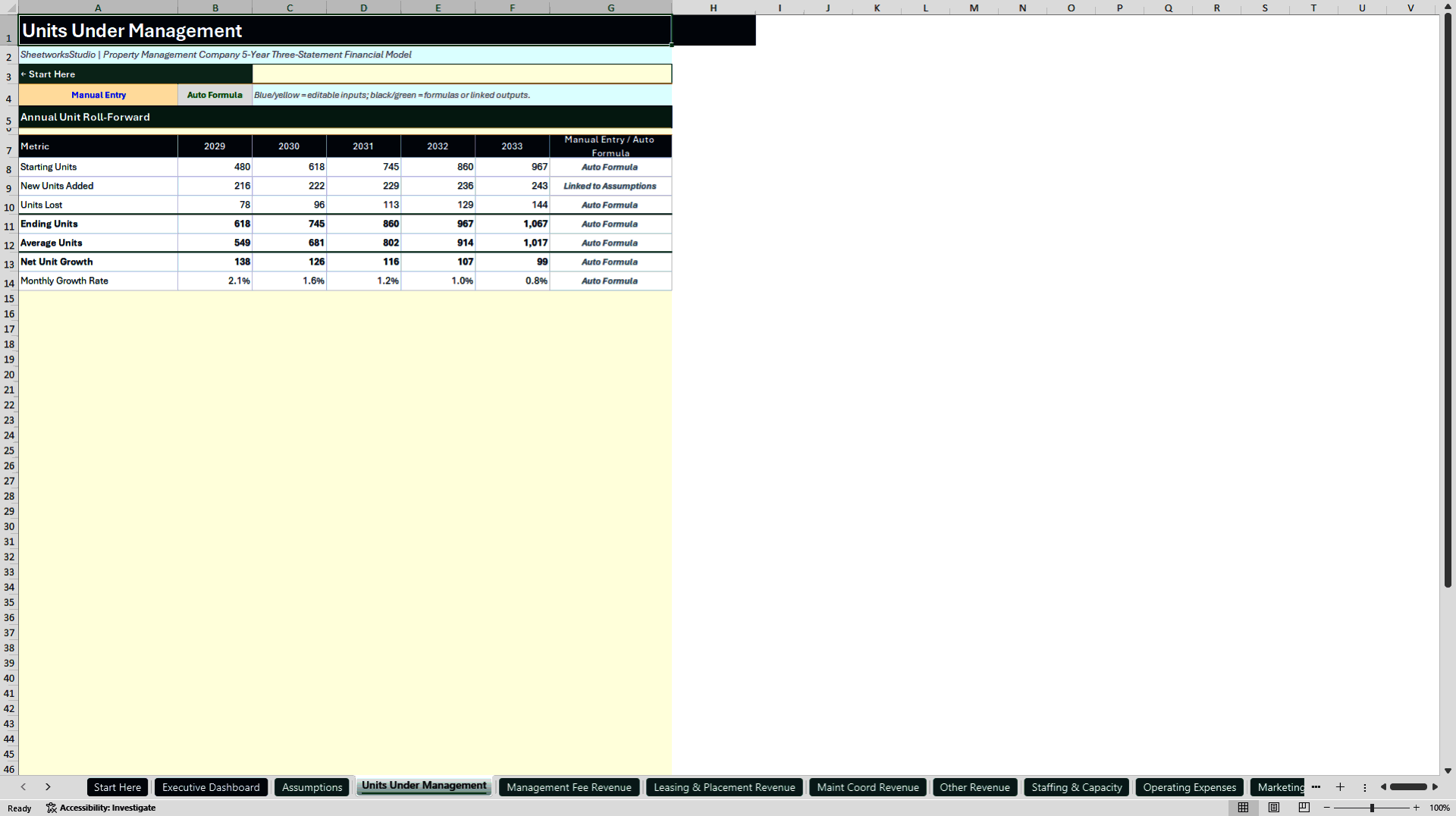1456x816 pixels.
Task: Open the Staffing & Capacity tab
Action: point(1076,787)
